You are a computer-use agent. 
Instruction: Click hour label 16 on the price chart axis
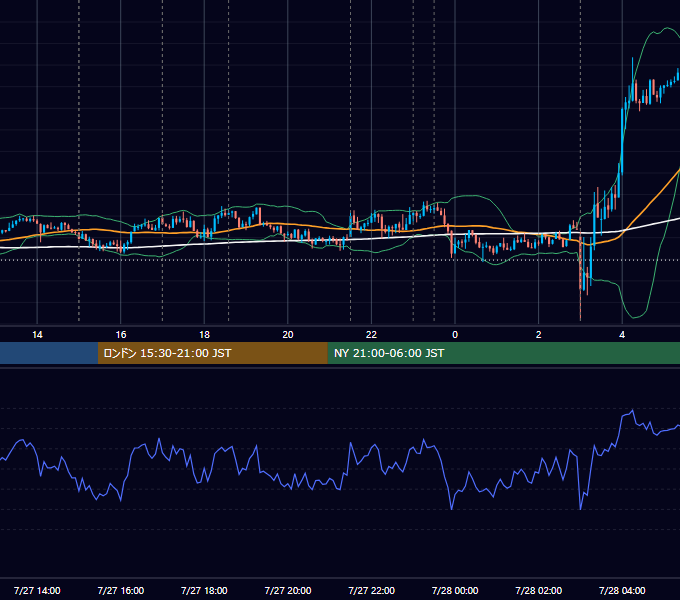pyautogui.click(x=121, y=335)
